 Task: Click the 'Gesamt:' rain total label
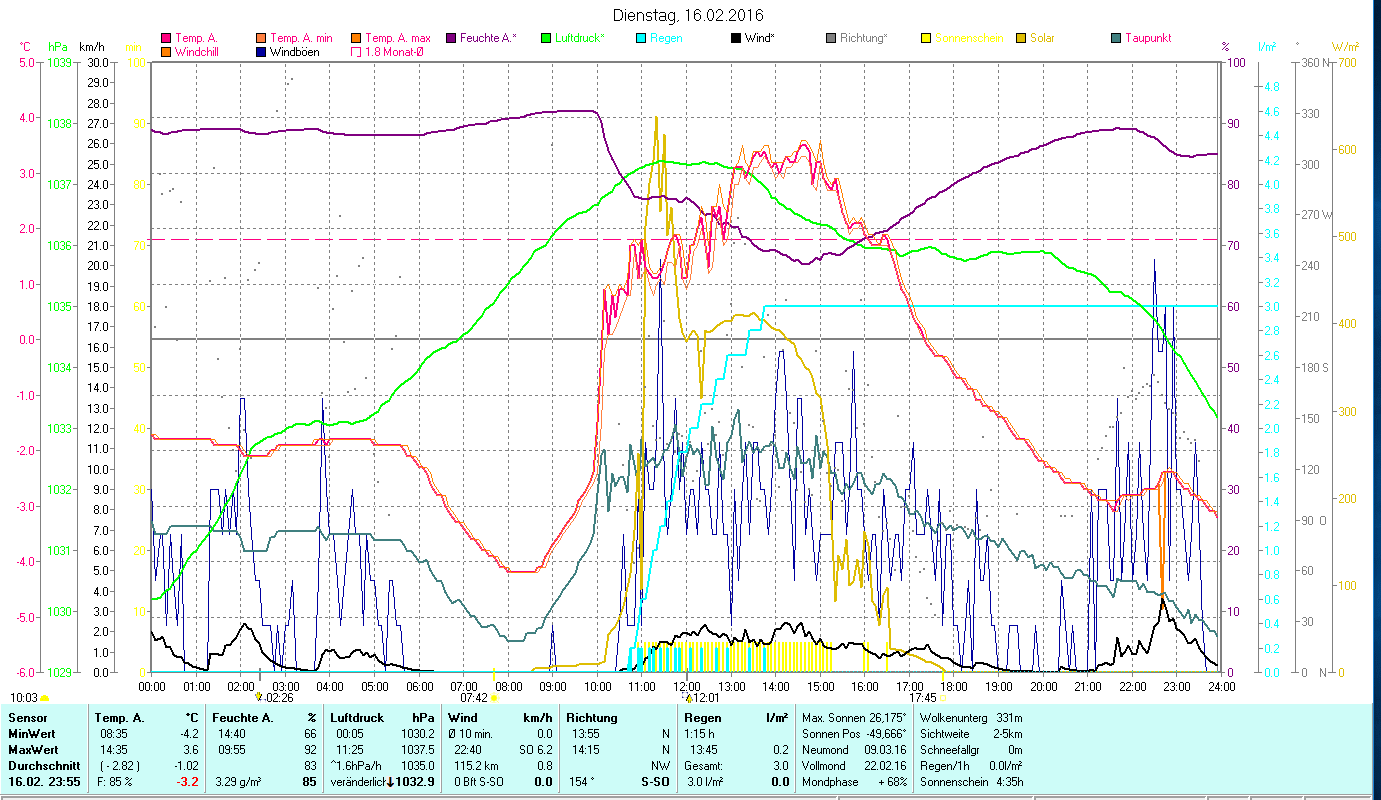[704, 766]
